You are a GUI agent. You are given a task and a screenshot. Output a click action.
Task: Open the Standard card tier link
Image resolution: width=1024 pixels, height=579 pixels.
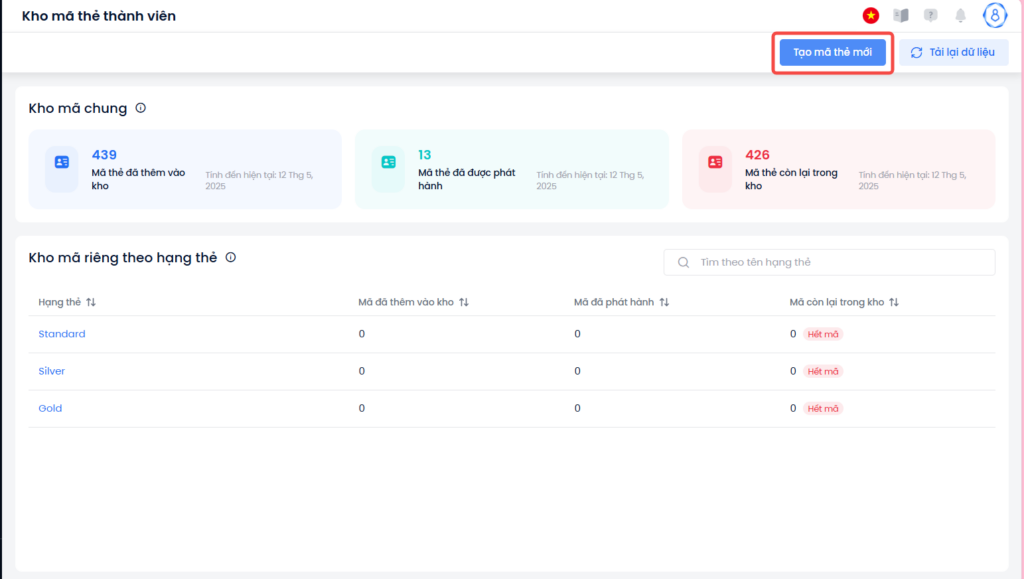click(x=62, y=334)
